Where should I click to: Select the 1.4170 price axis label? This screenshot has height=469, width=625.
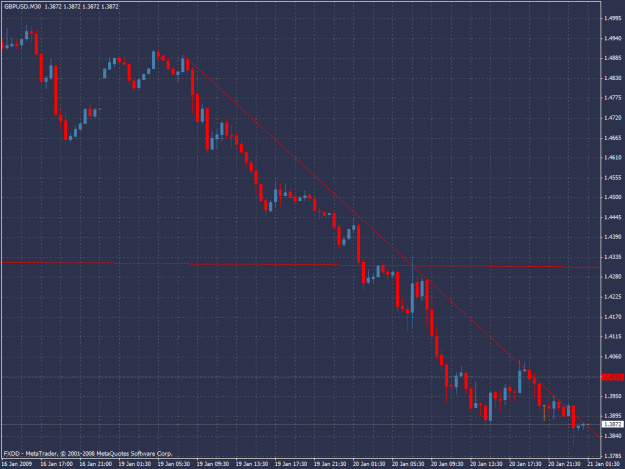613,317
